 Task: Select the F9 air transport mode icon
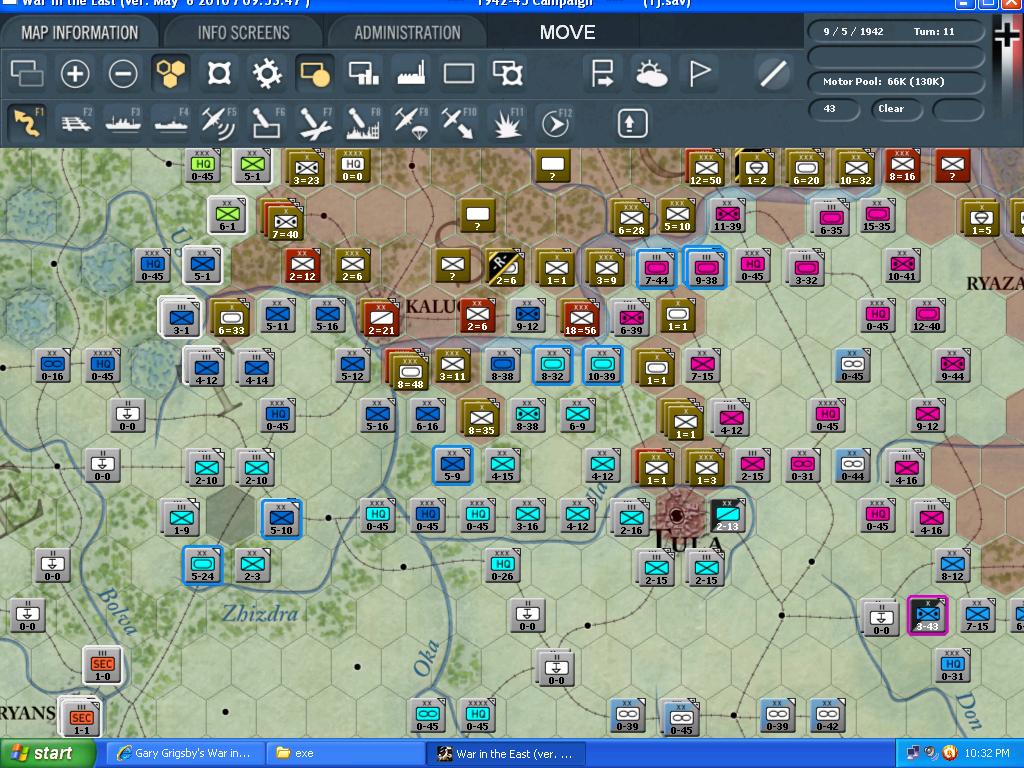point(411,123)
